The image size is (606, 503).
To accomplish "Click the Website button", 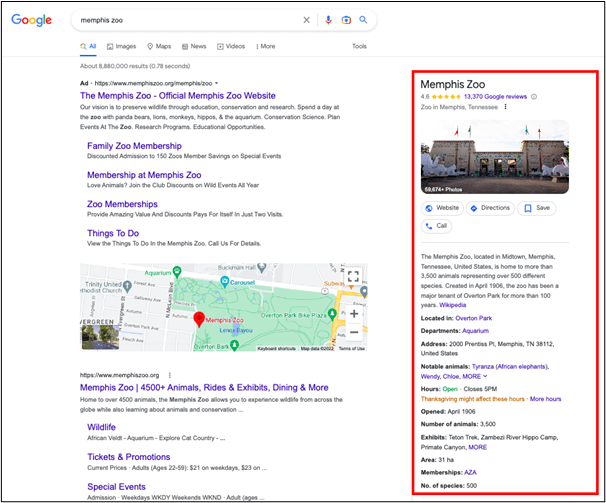I will point(442,208).
